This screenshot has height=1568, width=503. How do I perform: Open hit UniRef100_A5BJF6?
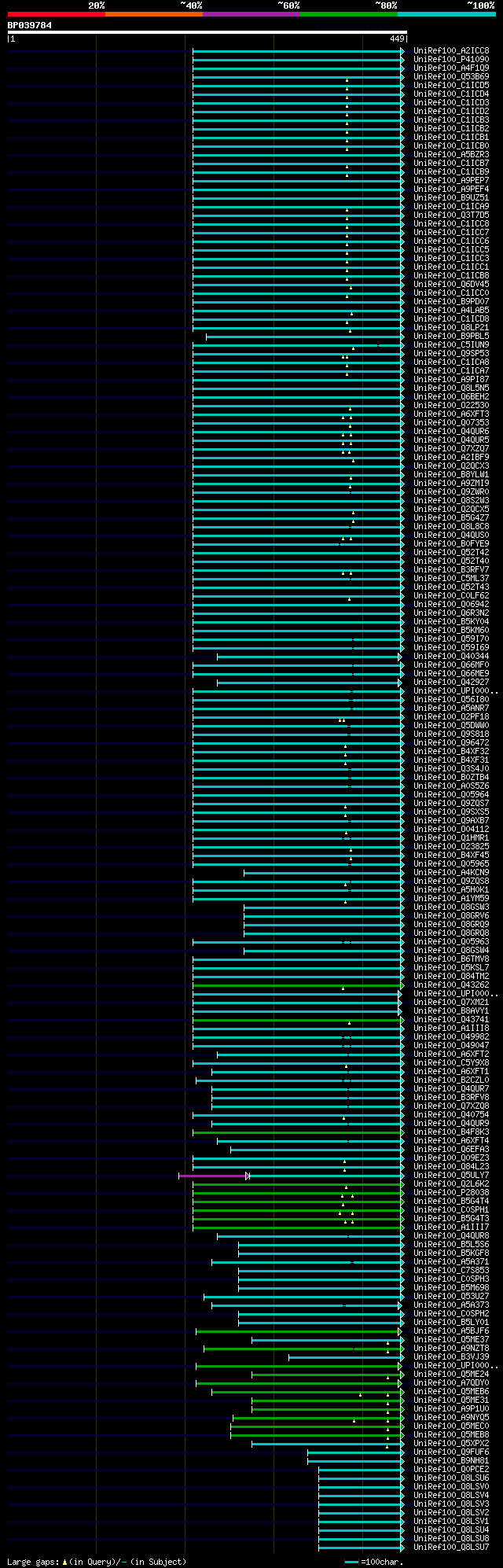tap(451, 1331)
